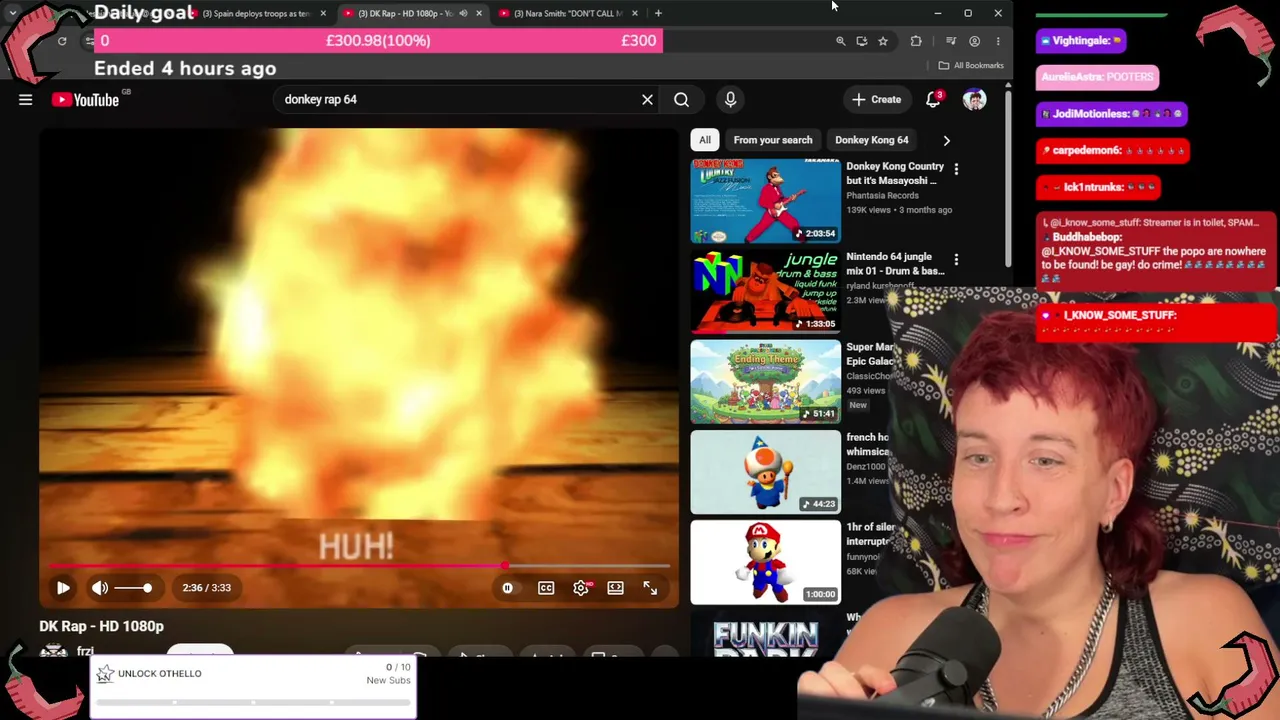Reload the page in the browser
This screenshot has width=1280, height=720.
click(x=62, y=41)
